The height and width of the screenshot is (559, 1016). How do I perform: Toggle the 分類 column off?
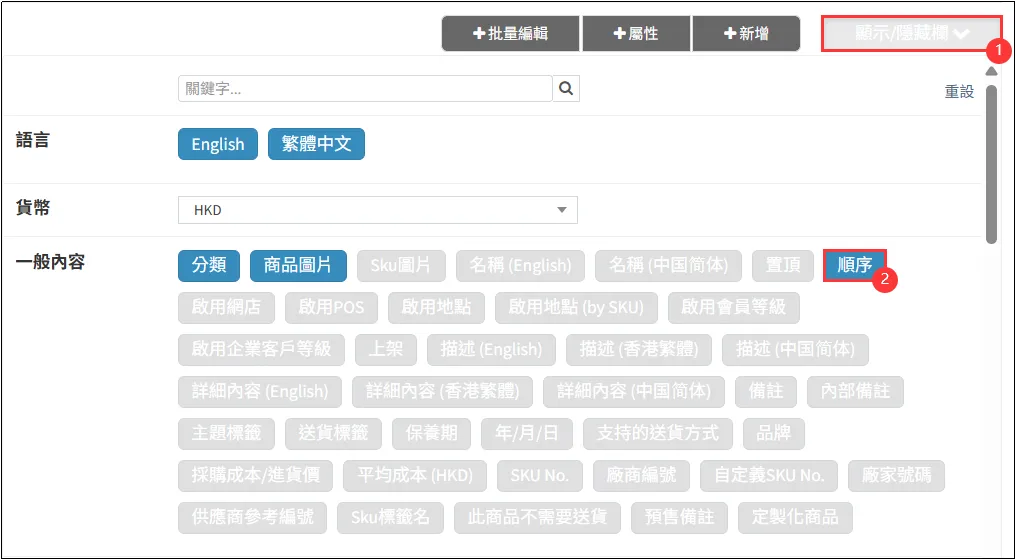click(x=209, y=265)
